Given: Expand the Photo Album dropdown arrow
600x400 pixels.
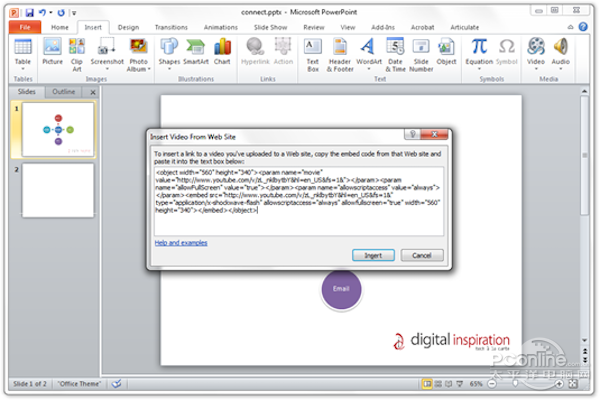Looking at the screenshot, I should (149, 69).
